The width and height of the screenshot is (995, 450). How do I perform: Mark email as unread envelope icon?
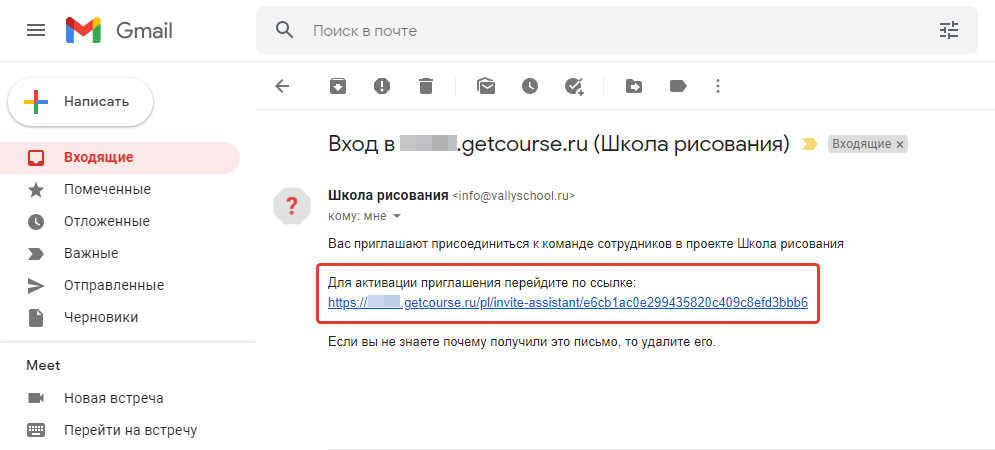coord(486,86)
